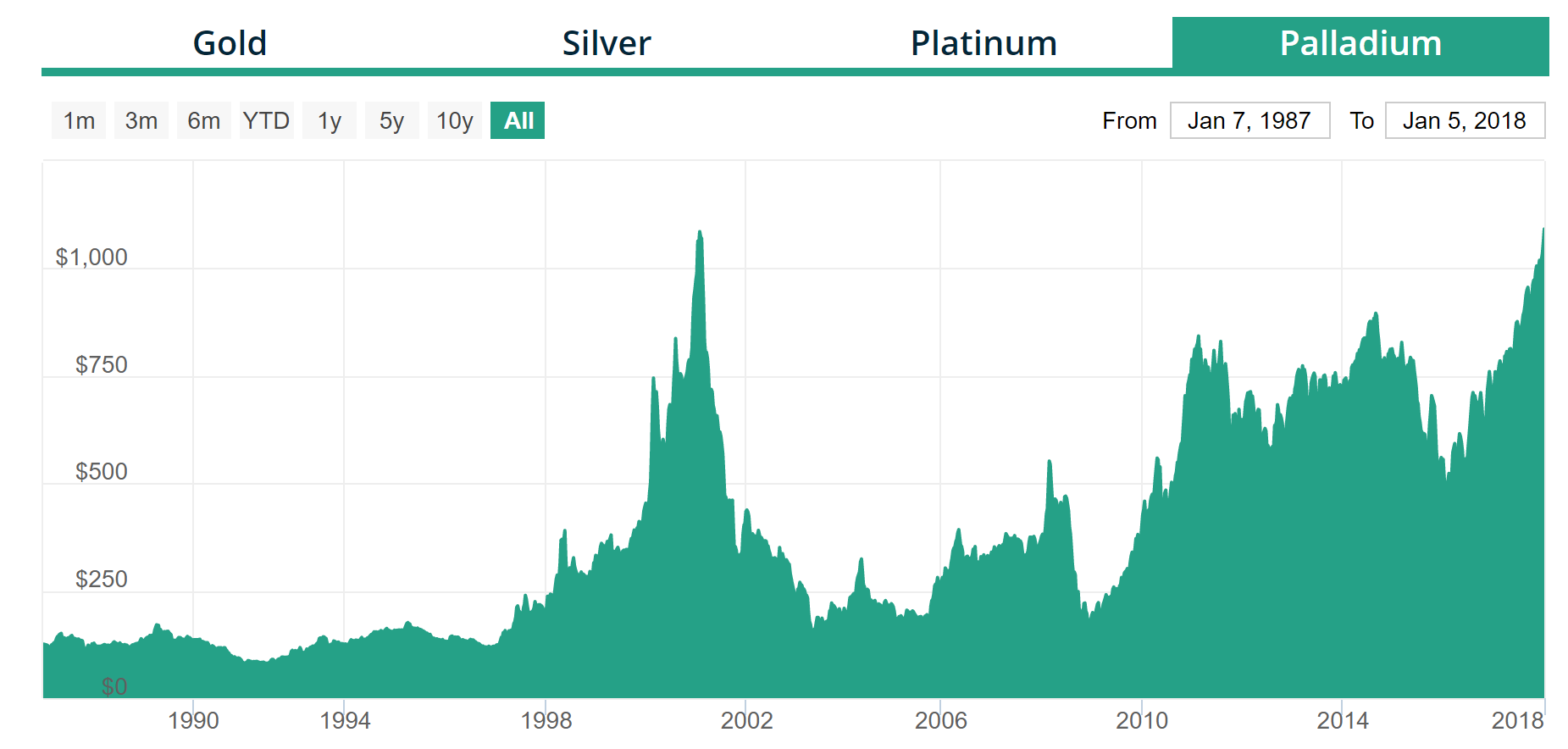Select the Platinum tab
This screenshot has height=749, width=1568.
tap(983, 43)
